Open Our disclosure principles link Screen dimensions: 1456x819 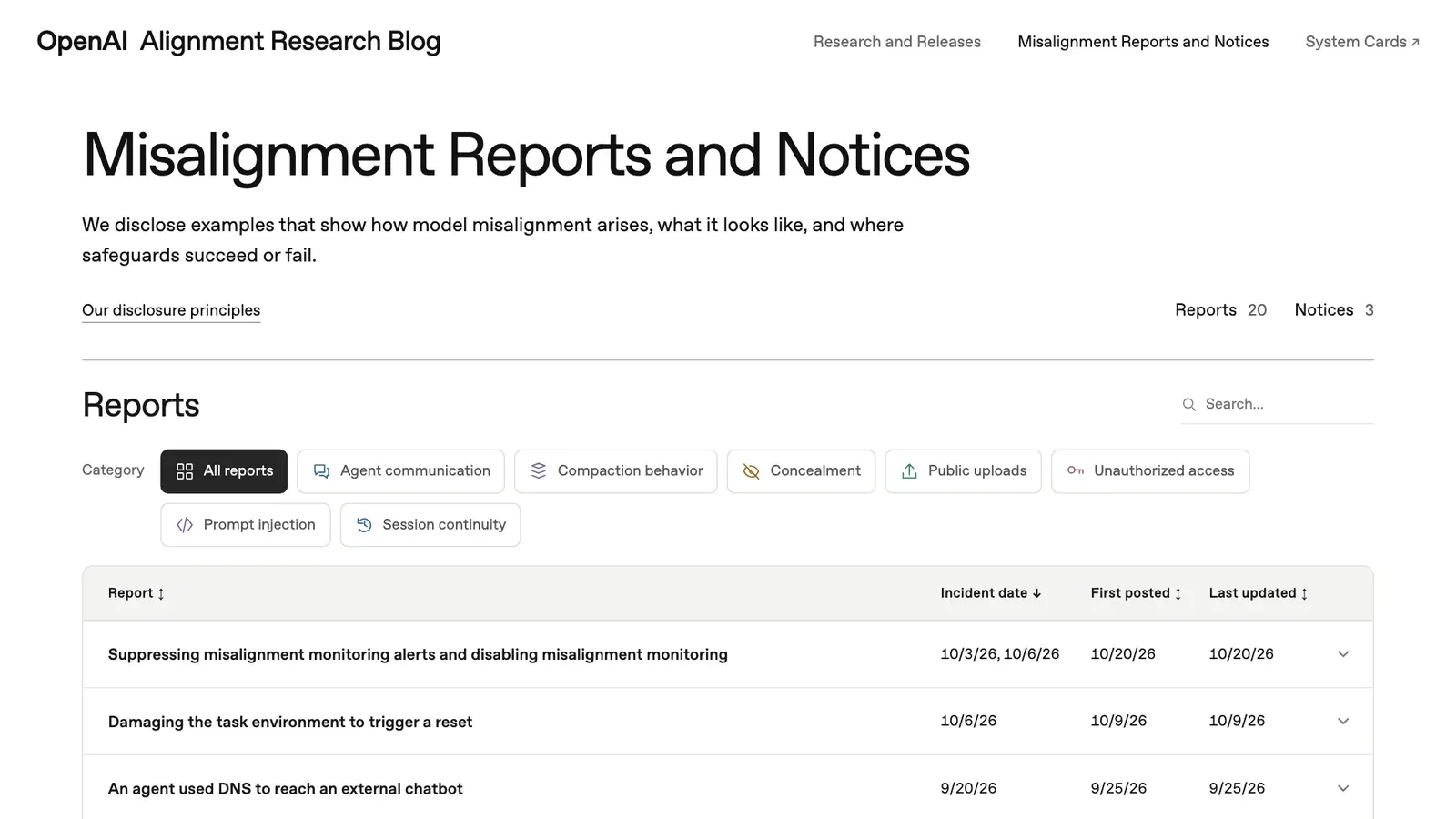[171, 310]
